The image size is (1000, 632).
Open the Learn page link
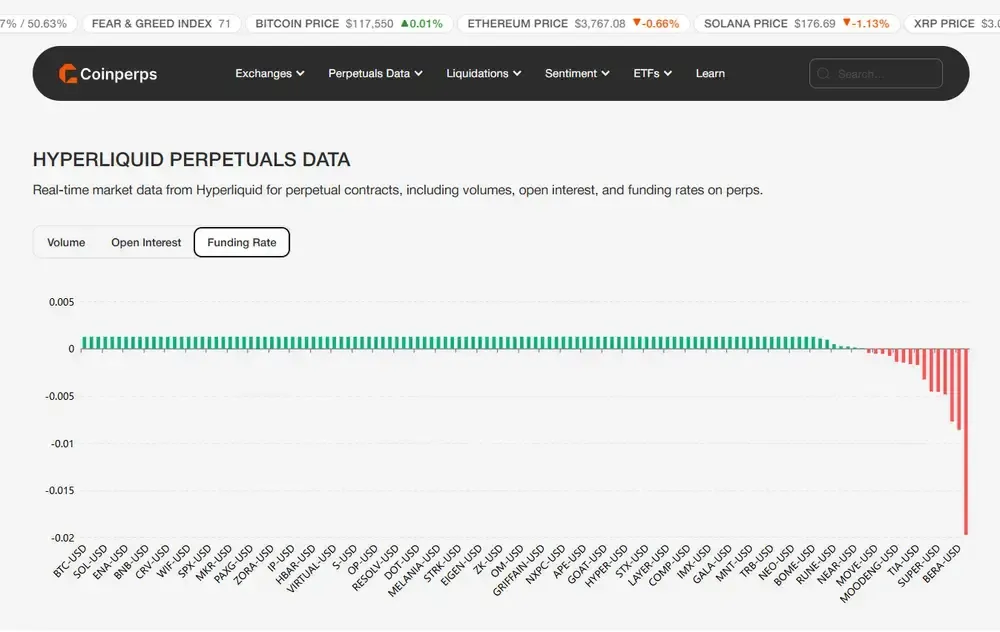click(x=710, y=73)
